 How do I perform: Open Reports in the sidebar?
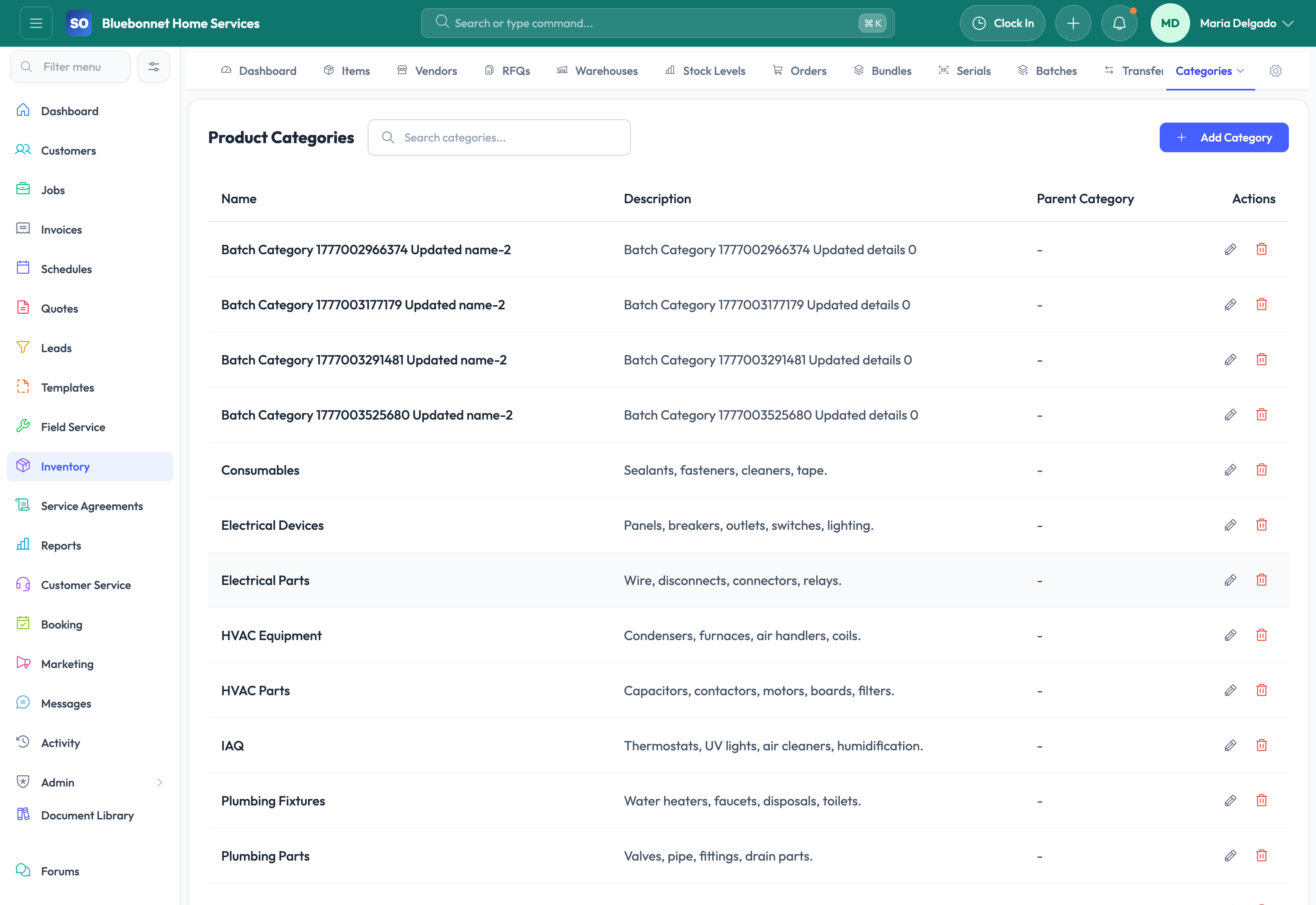[90, 545]
